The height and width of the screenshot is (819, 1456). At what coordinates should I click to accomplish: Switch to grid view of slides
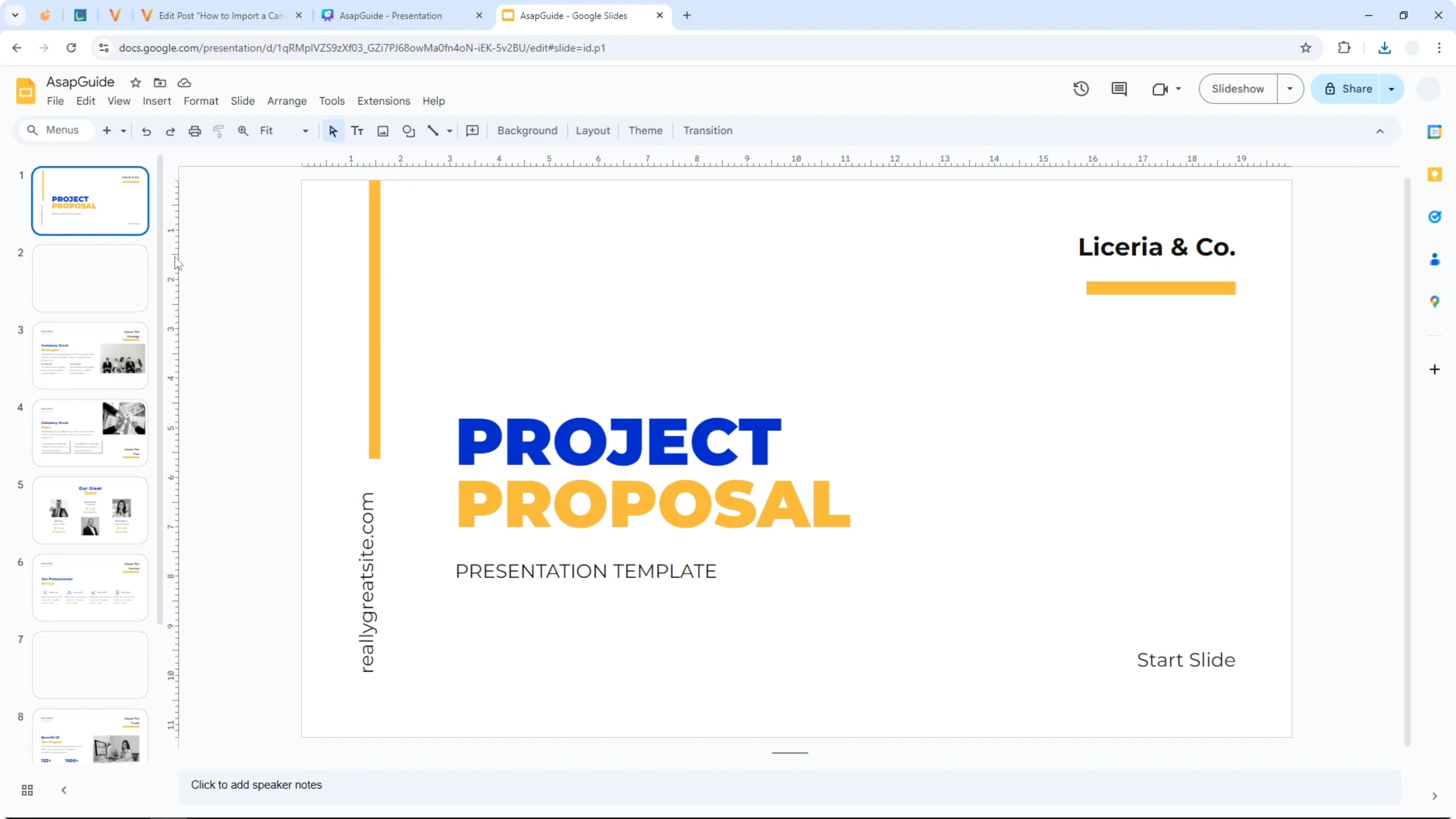pos(27,790)
